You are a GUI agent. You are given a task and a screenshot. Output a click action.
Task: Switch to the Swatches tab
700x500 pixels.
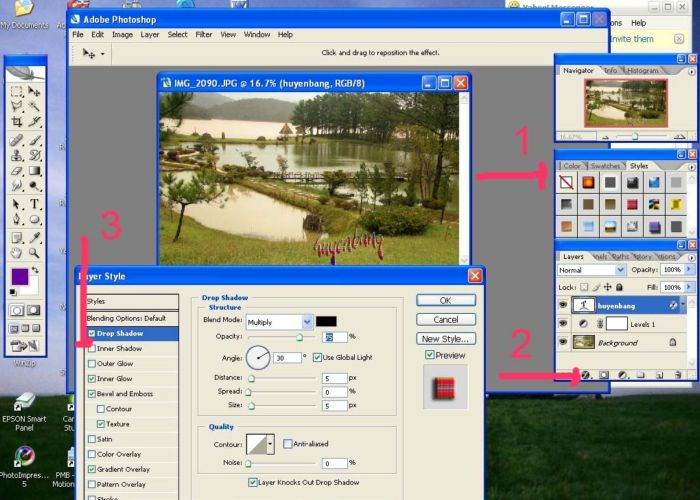pyautogui.click(x=605, y=166)
